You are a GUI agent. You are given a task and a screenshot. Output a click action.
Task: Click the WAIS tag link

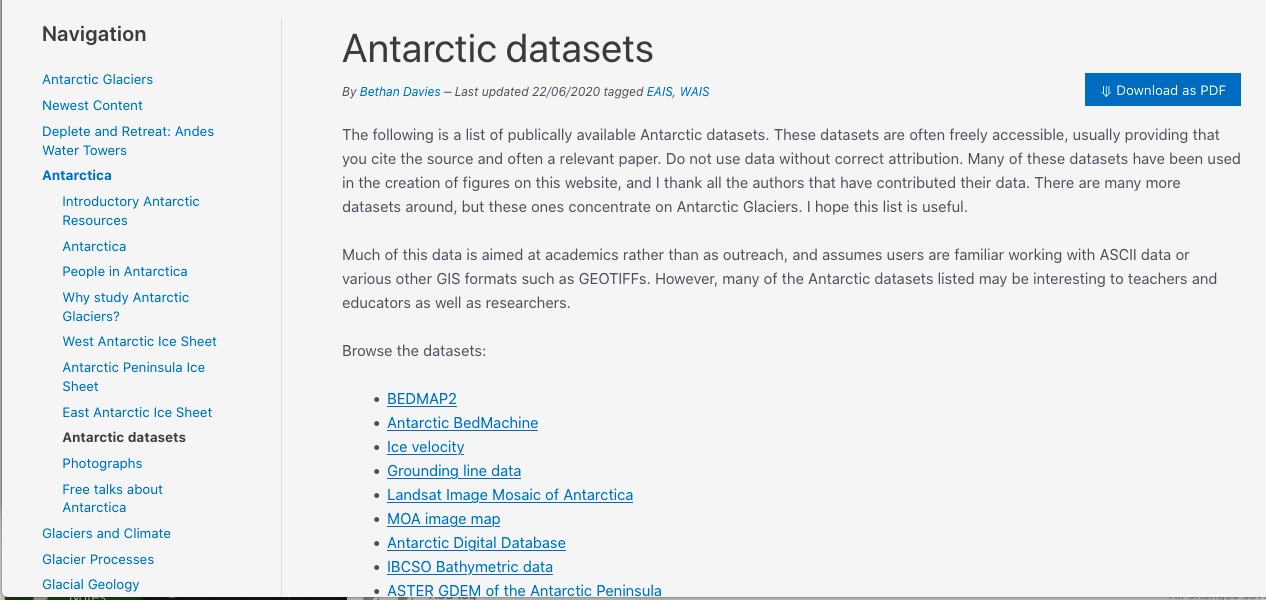tap(694, 91)
